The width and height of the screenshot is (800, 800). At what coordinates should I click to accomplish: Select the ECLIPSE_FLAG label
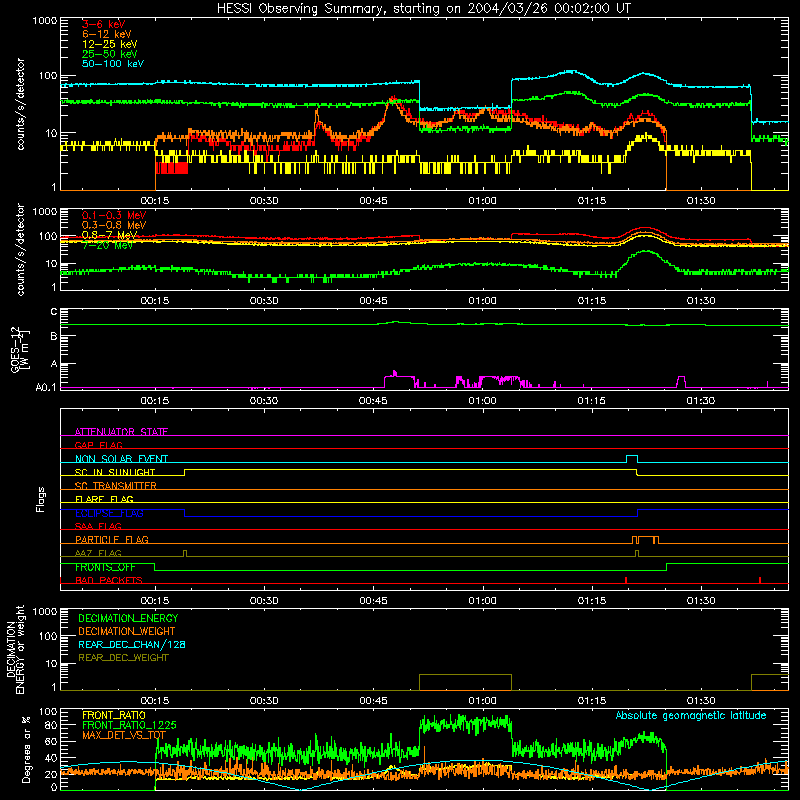coord(109,513)
